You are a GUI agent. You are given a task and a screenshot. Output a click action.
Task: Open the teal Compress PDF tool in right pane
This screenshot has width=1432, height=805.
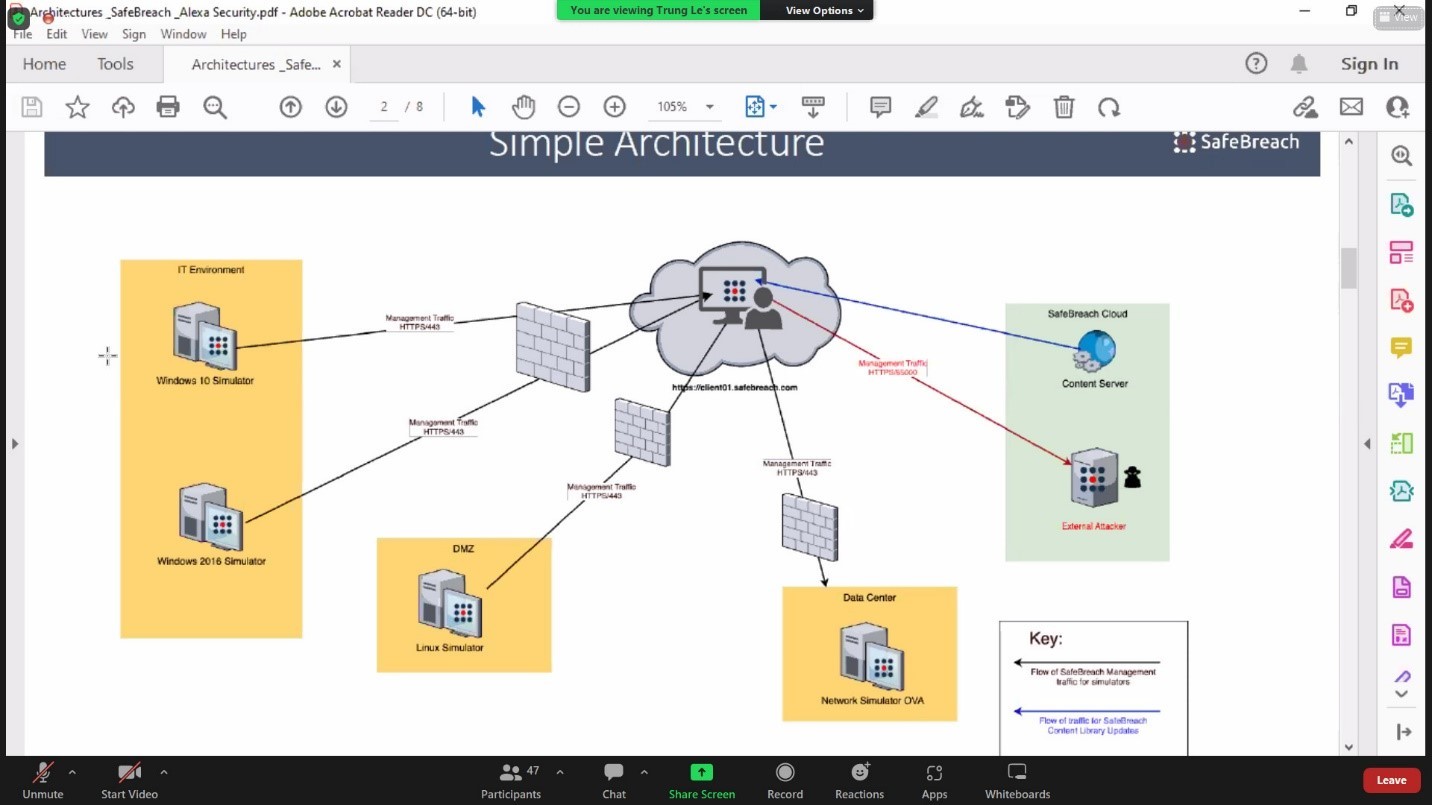1401,491
